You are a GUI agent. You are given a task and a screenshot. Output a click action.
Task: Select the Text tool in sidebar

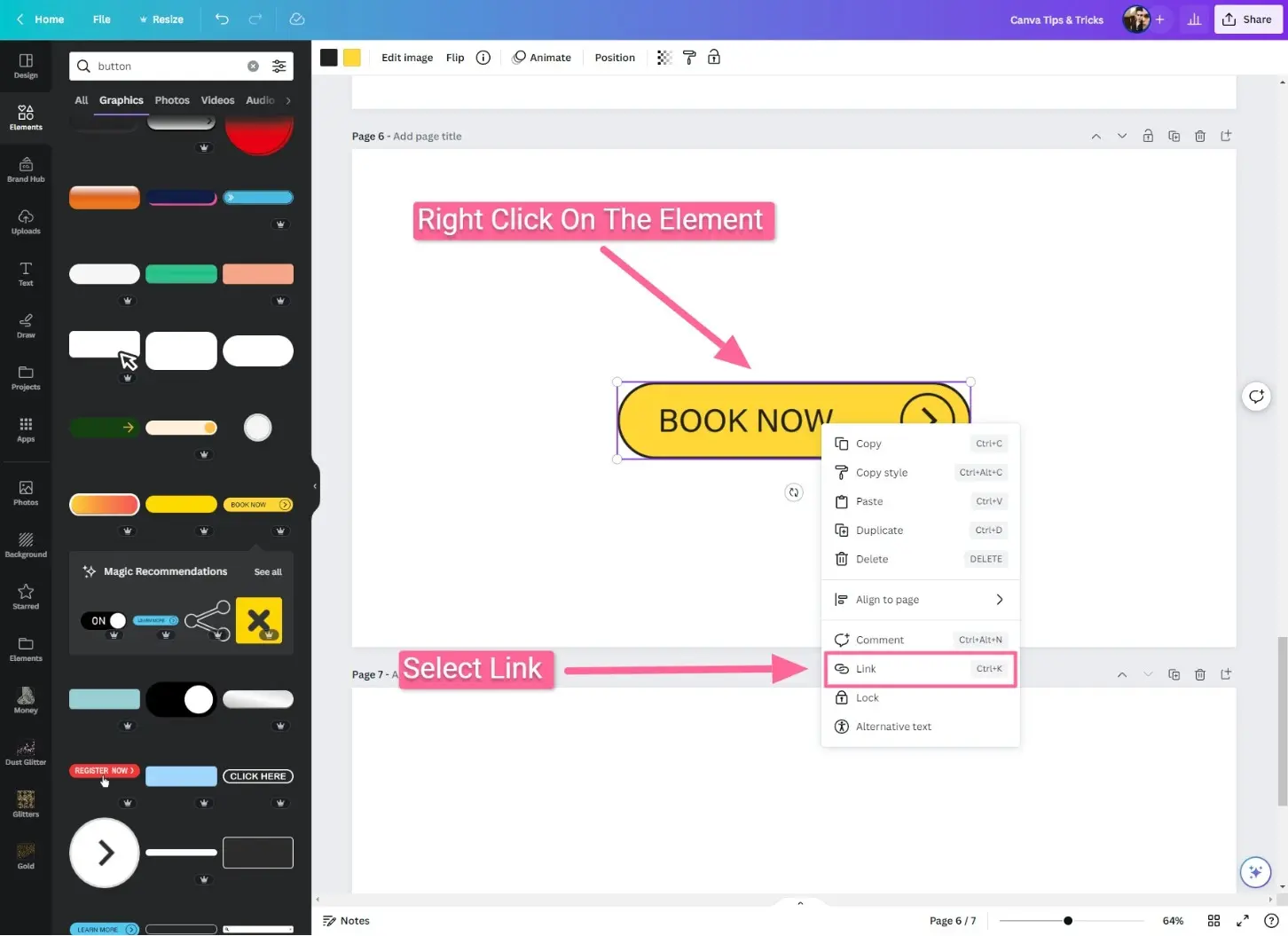pyautogui.click(x=26, y=273)
